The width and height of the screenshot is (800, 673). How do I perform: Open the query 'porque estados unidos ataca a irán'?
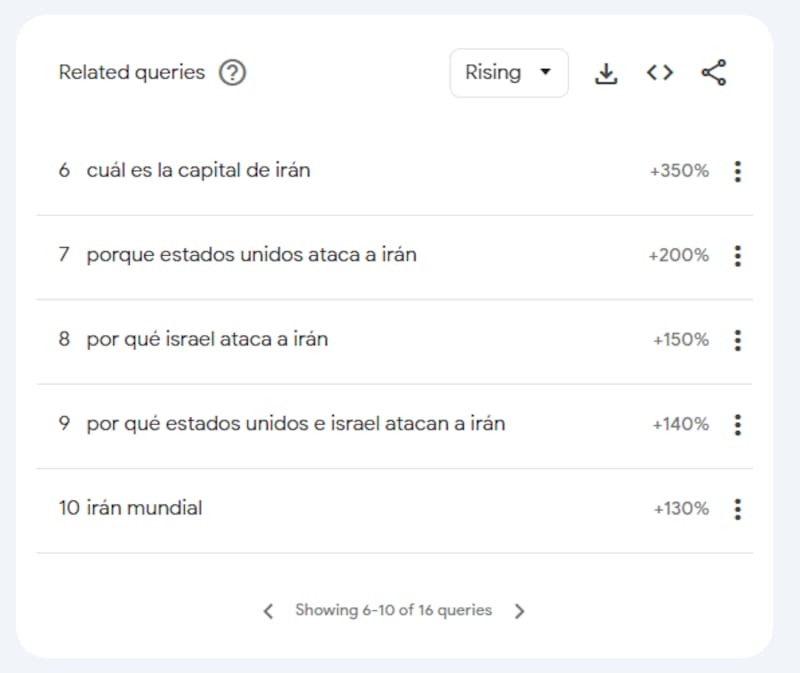(x=251, y=256)
